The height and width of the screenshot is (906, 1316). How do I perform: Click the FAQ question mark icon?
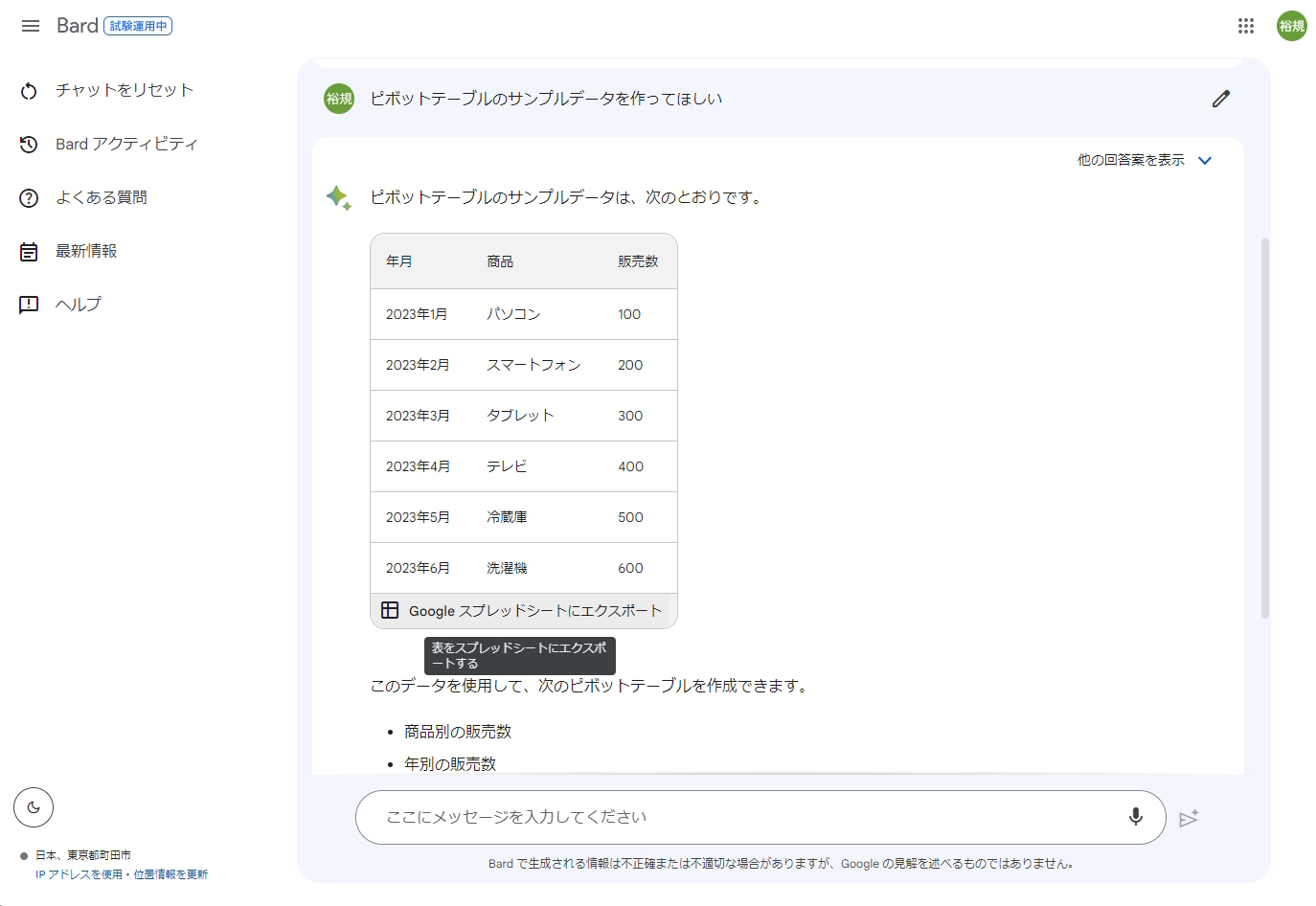(29, 196)
